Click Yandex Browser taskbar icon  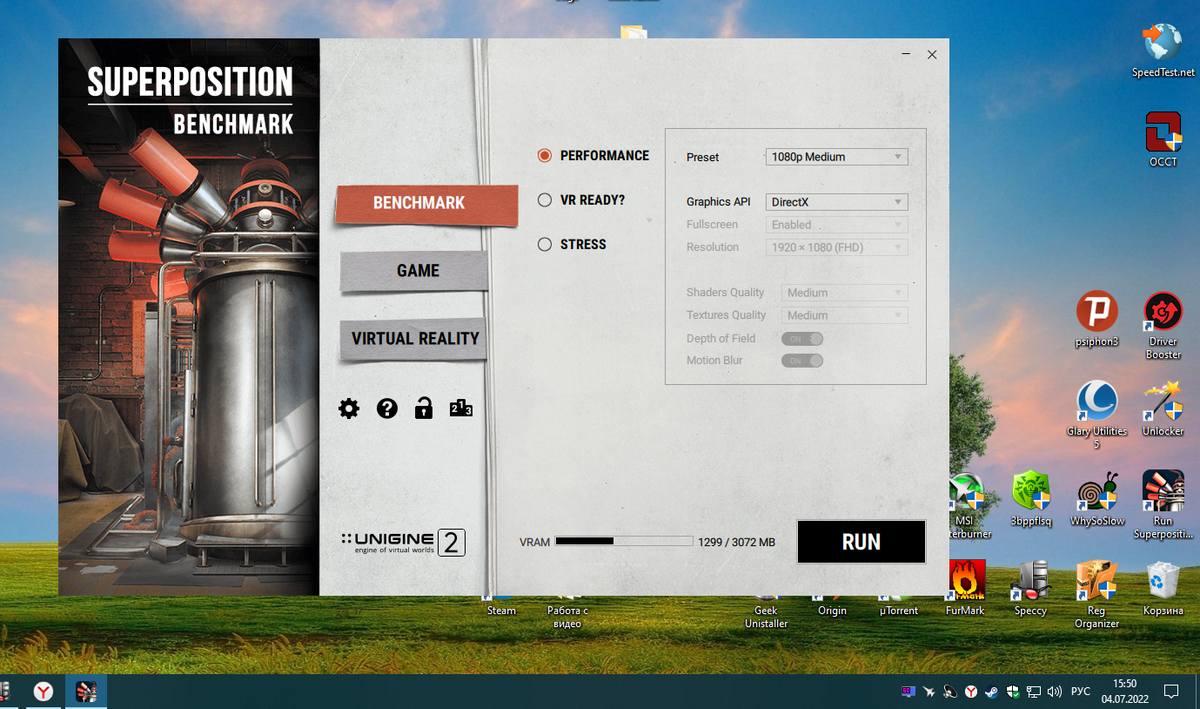pyautogui.click(x=43, y=691)
